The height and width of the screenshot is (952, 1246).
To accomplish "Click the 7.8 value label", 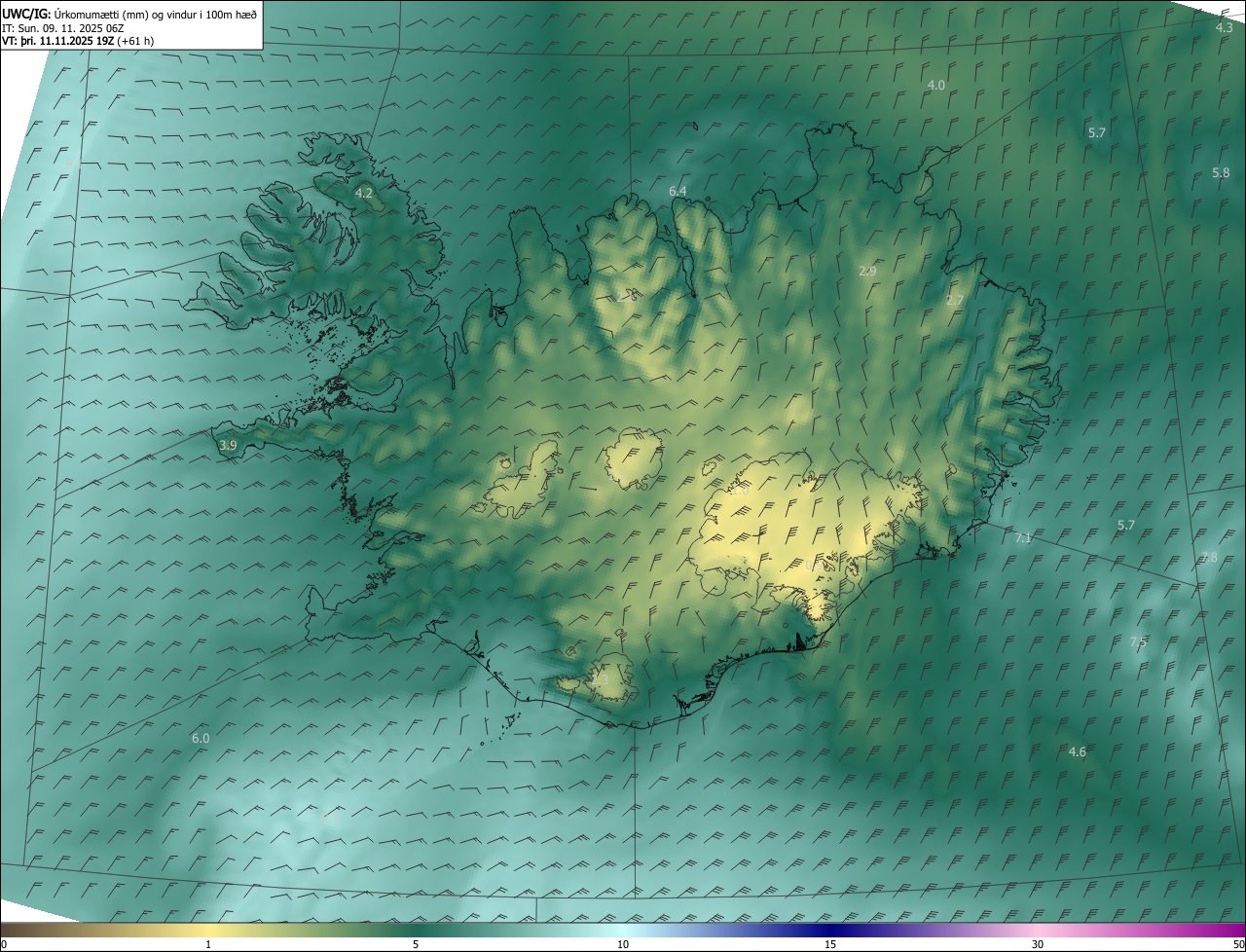I will [x=1208, y=558].
